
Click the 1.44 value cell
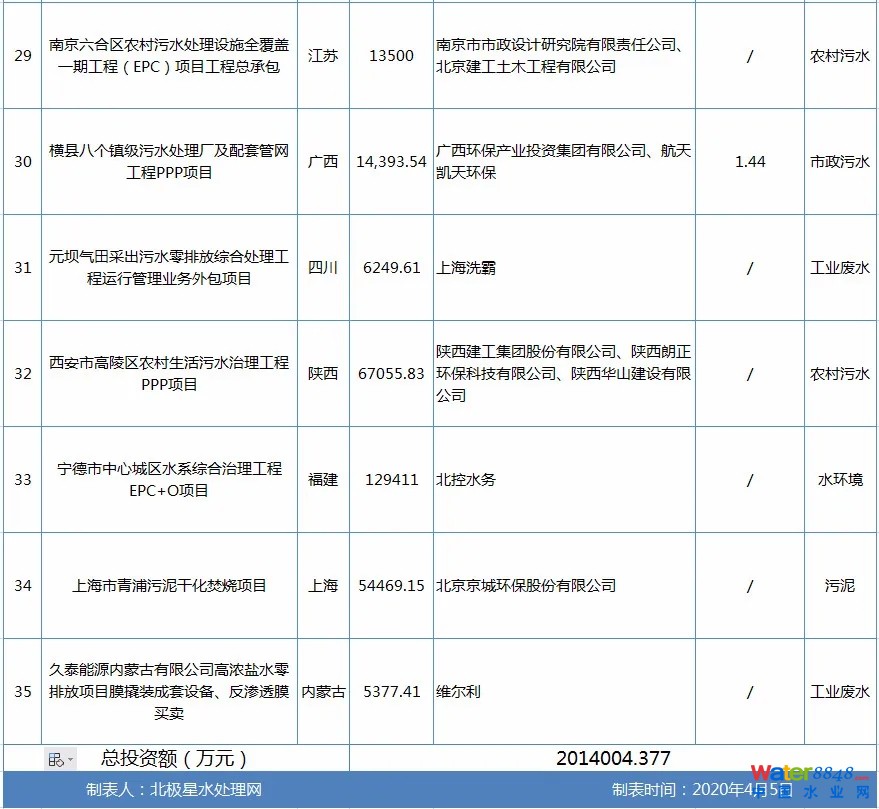click(749, 162)
